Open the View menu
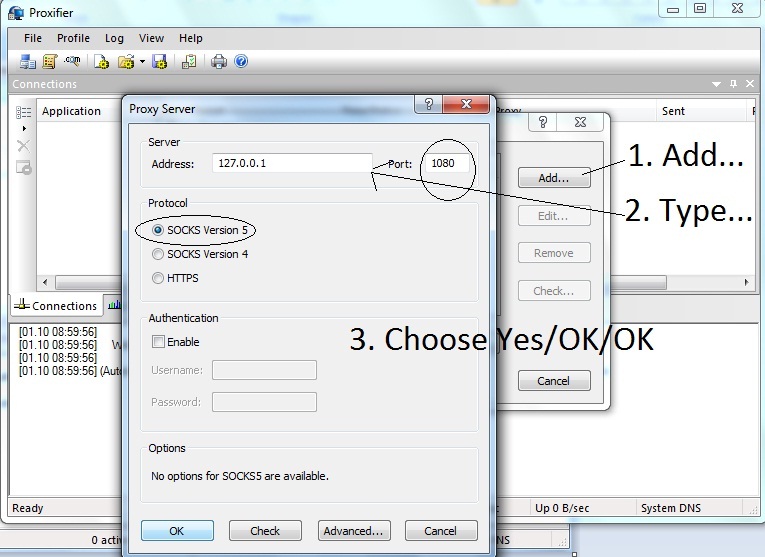 [x=151, y=38]
